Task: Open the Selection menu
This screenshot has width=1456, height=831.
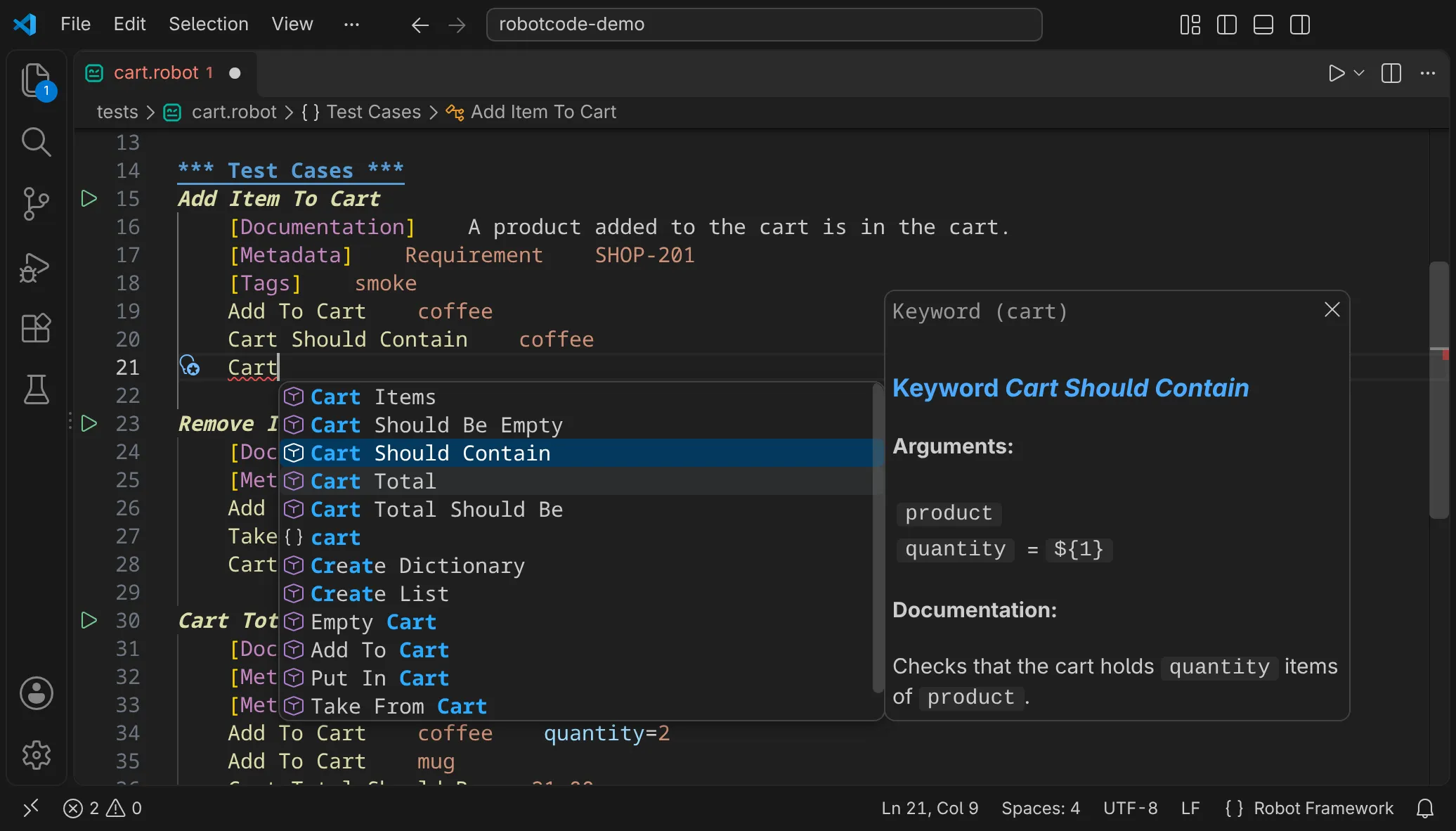Action: coord(209,24)
